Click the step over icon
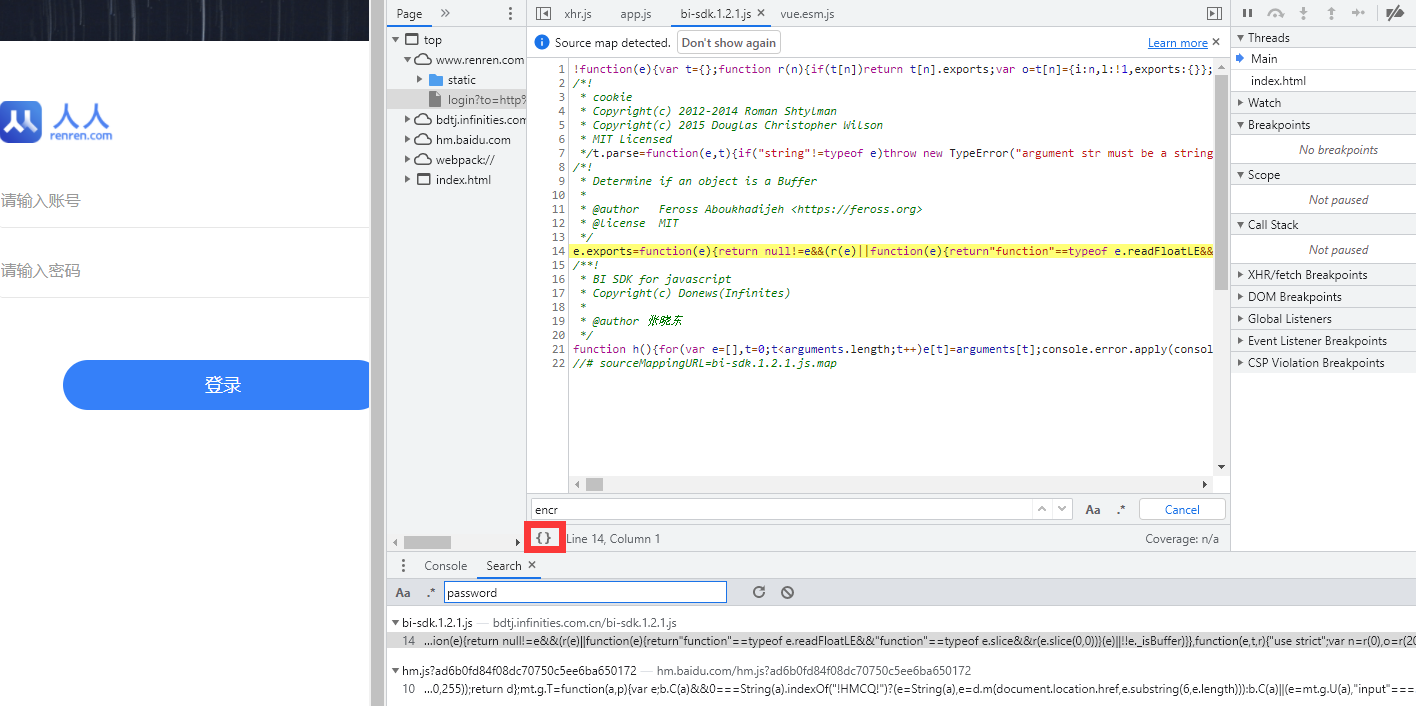The width and height of the screenshot is (1416, 706). [1275, 13]
